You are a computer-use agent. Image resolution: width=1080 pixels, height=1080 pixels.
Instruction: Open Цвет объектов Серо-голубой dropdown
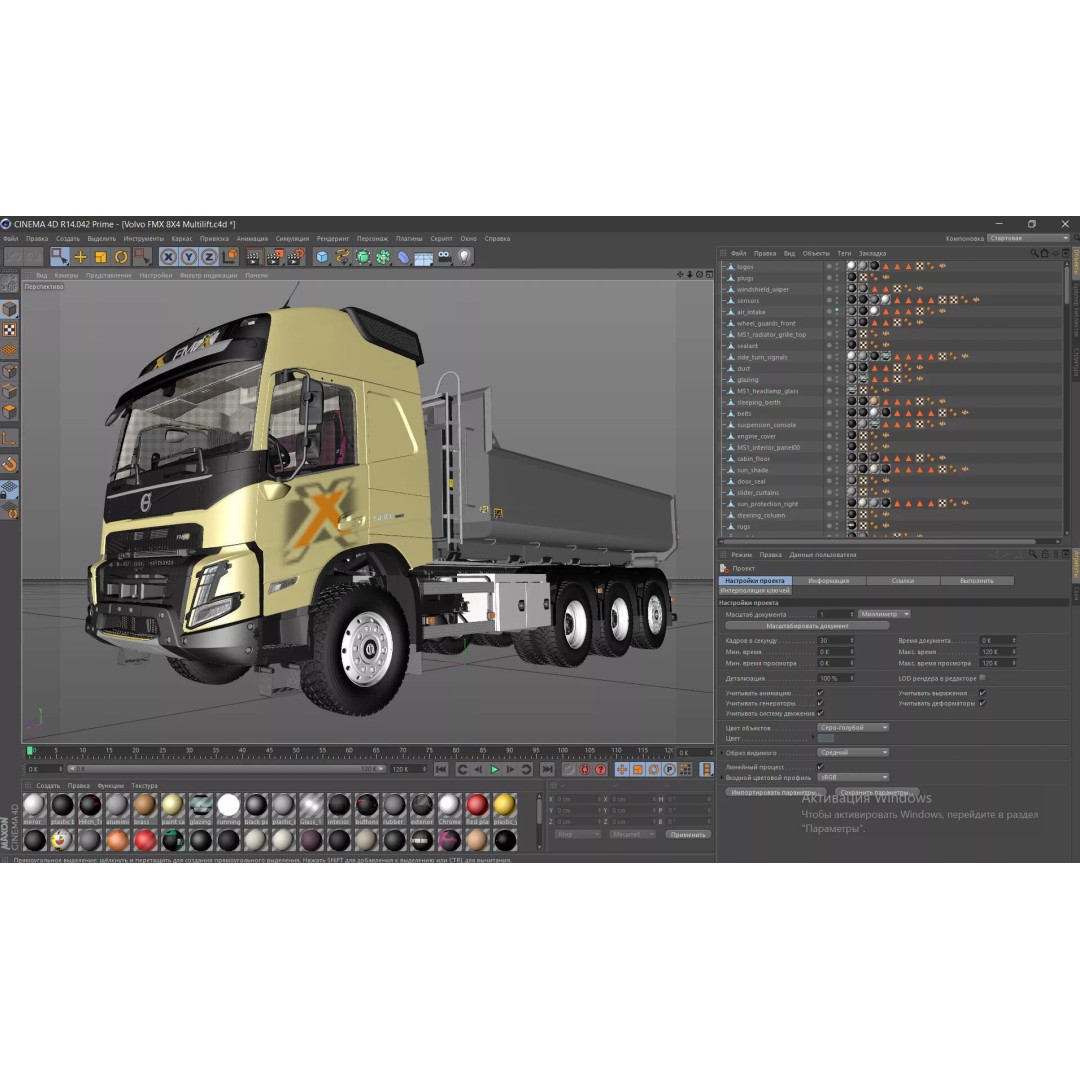point(853,727)
